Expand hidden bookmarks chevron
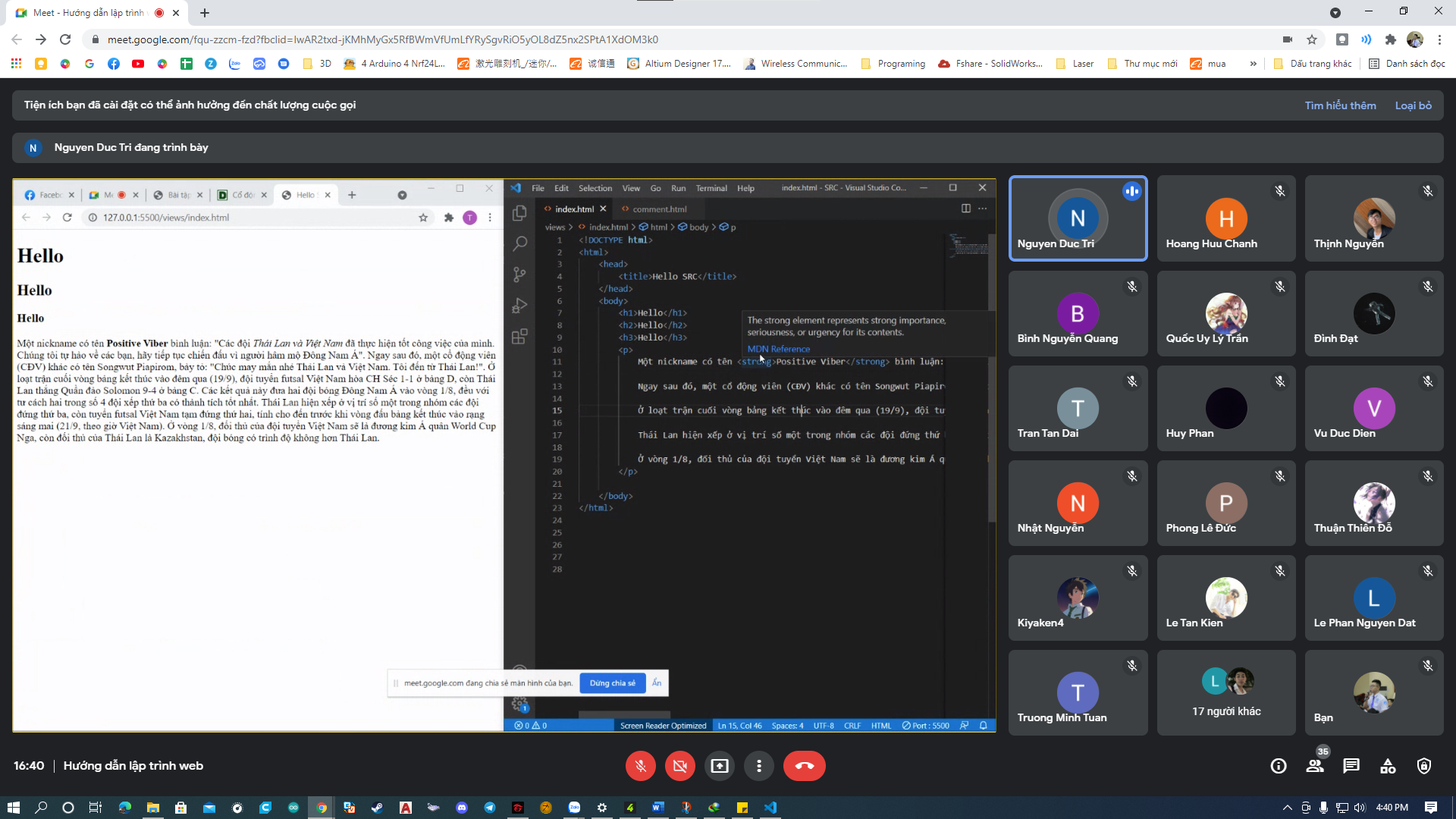1456x819 pixels. click(x=1253, y=64)
